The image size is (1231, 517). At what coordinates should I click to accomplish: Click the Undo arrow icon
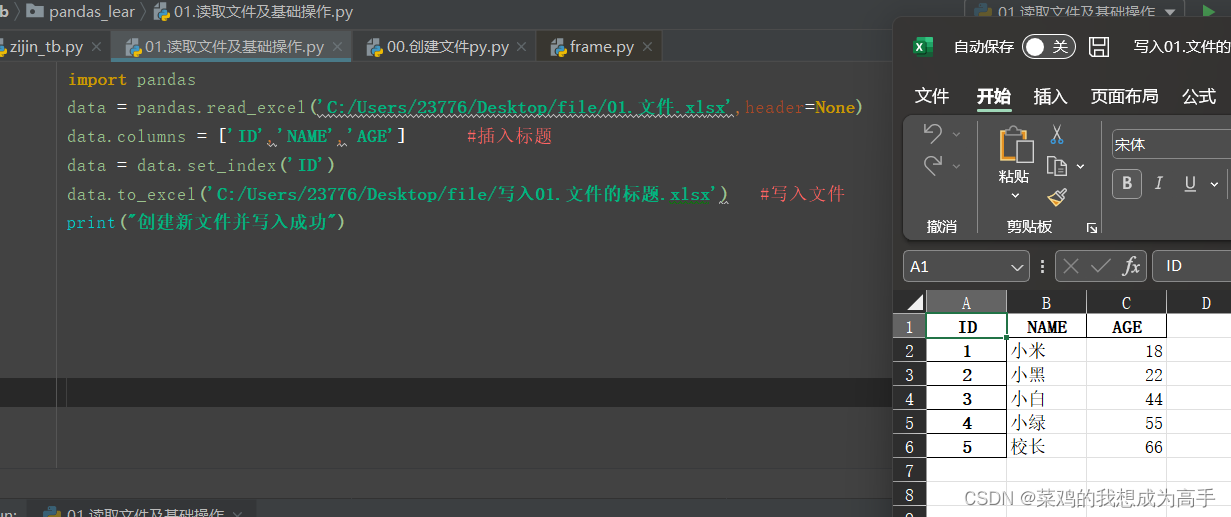coord(933,133)
